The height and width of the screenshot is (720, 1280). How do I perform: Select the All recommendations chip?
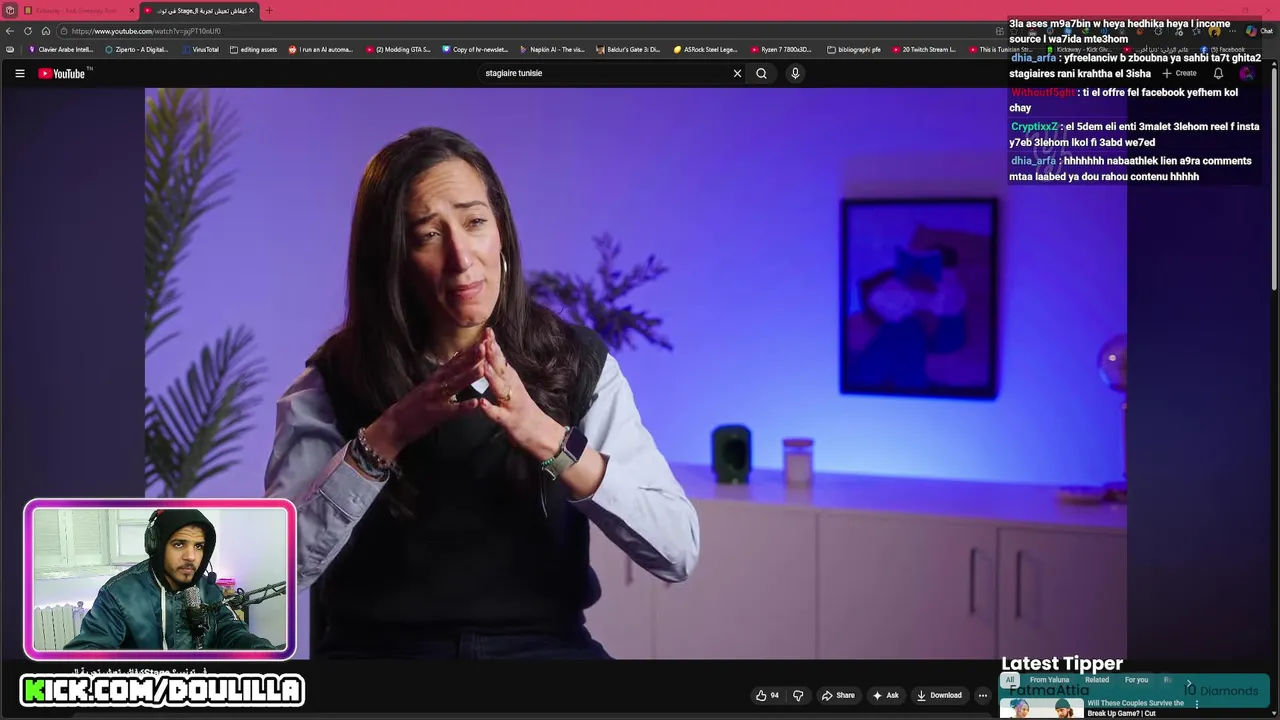click(1010, 680)
